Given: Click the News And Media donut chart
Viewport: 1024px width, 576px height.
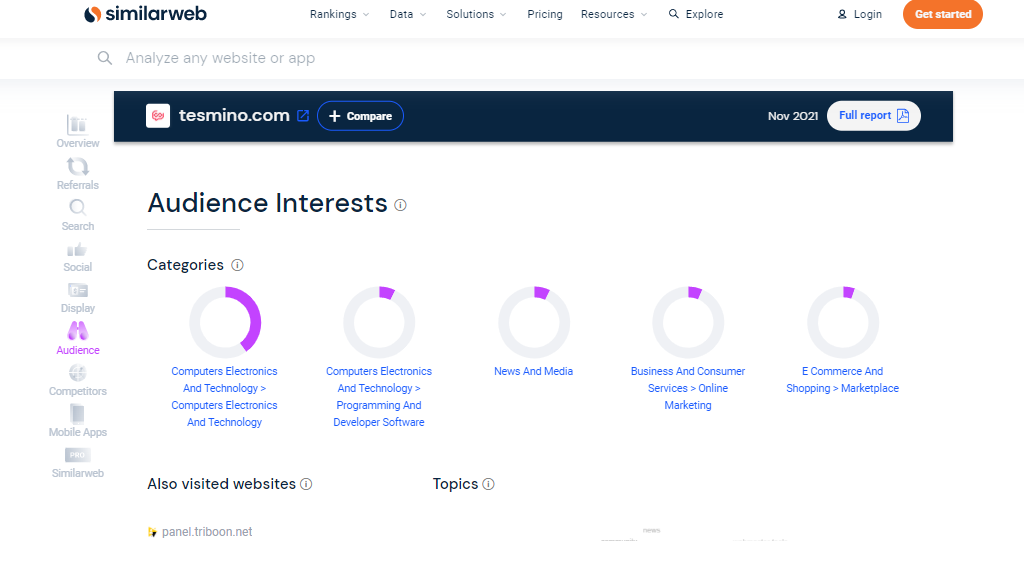Looking at the screenshot, I should pyautogui.click(x=534, y=322).
